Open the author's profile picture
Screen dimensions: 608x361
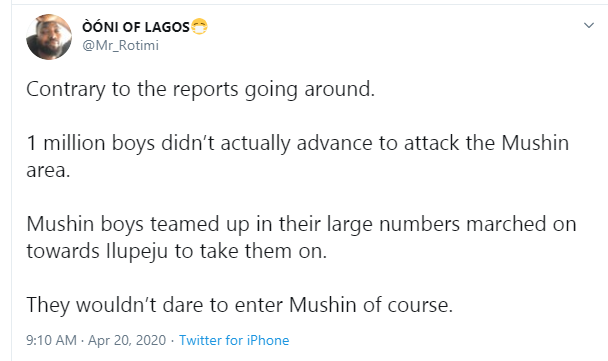pos(49,37)
